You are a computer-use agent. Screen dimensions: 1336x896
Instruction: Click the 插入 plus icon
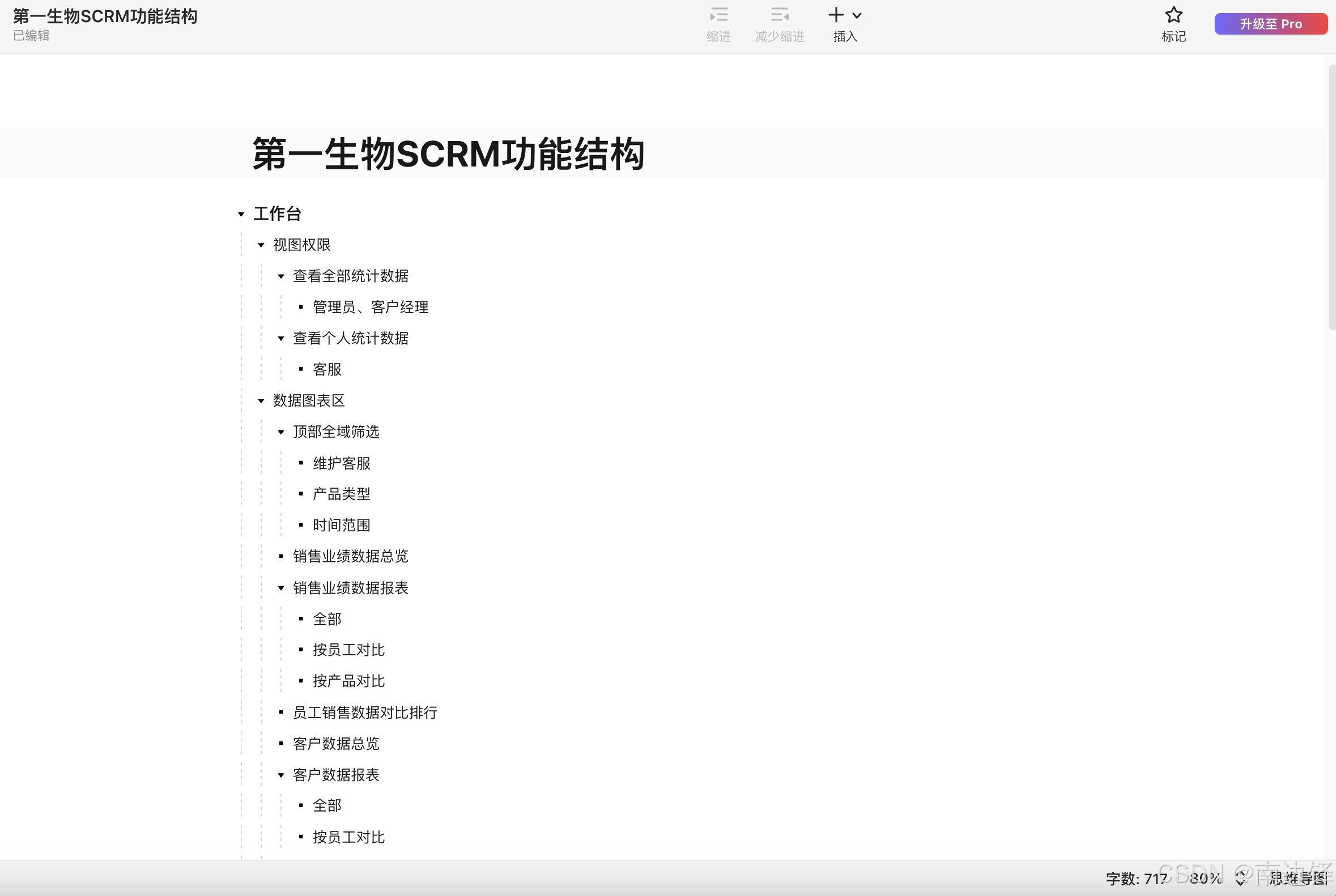[x=836, y=15]
